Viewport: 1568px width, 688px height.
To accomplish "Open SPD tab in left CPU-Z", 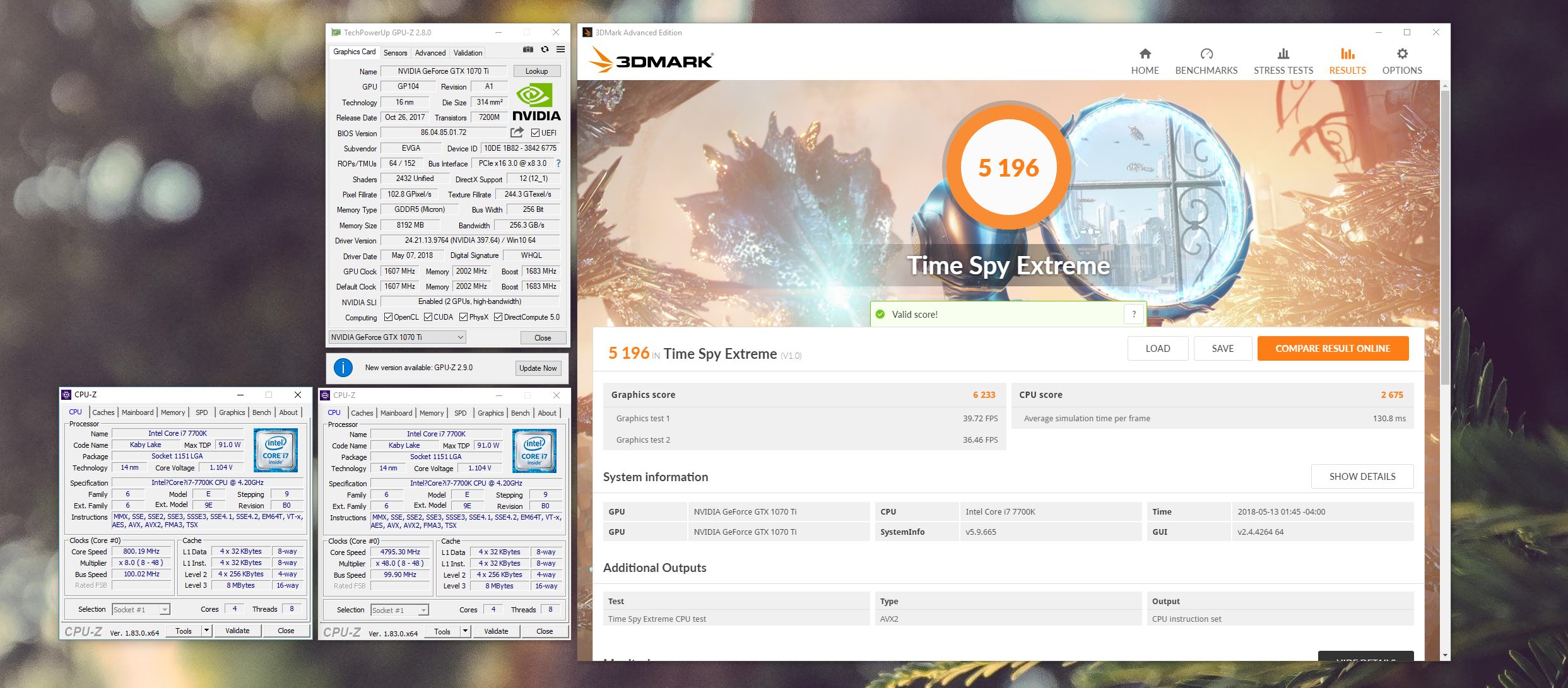I will [x=201, y=412].
